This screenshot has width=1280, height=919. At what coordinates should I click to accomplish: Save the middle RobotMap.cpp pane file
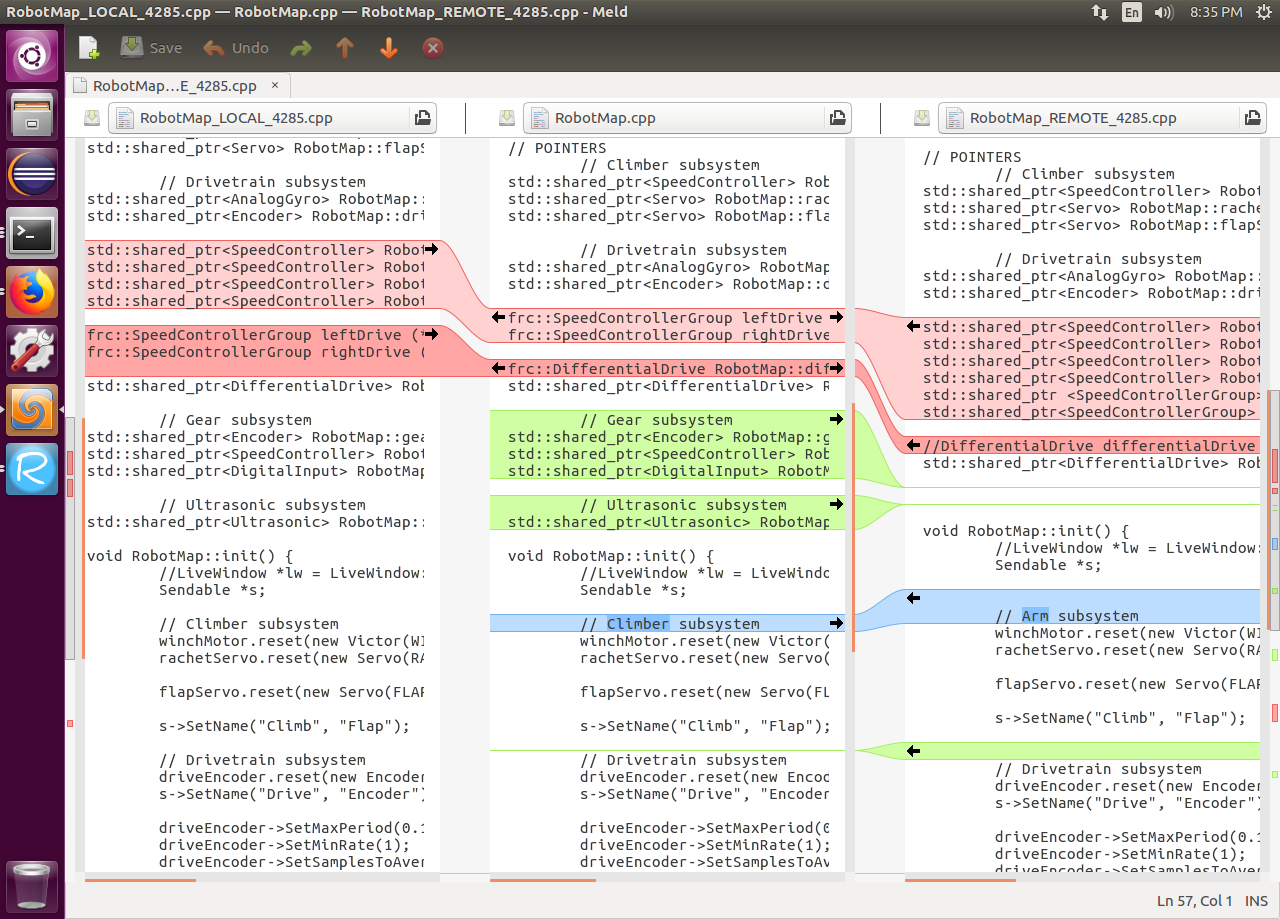pos(507,118)
